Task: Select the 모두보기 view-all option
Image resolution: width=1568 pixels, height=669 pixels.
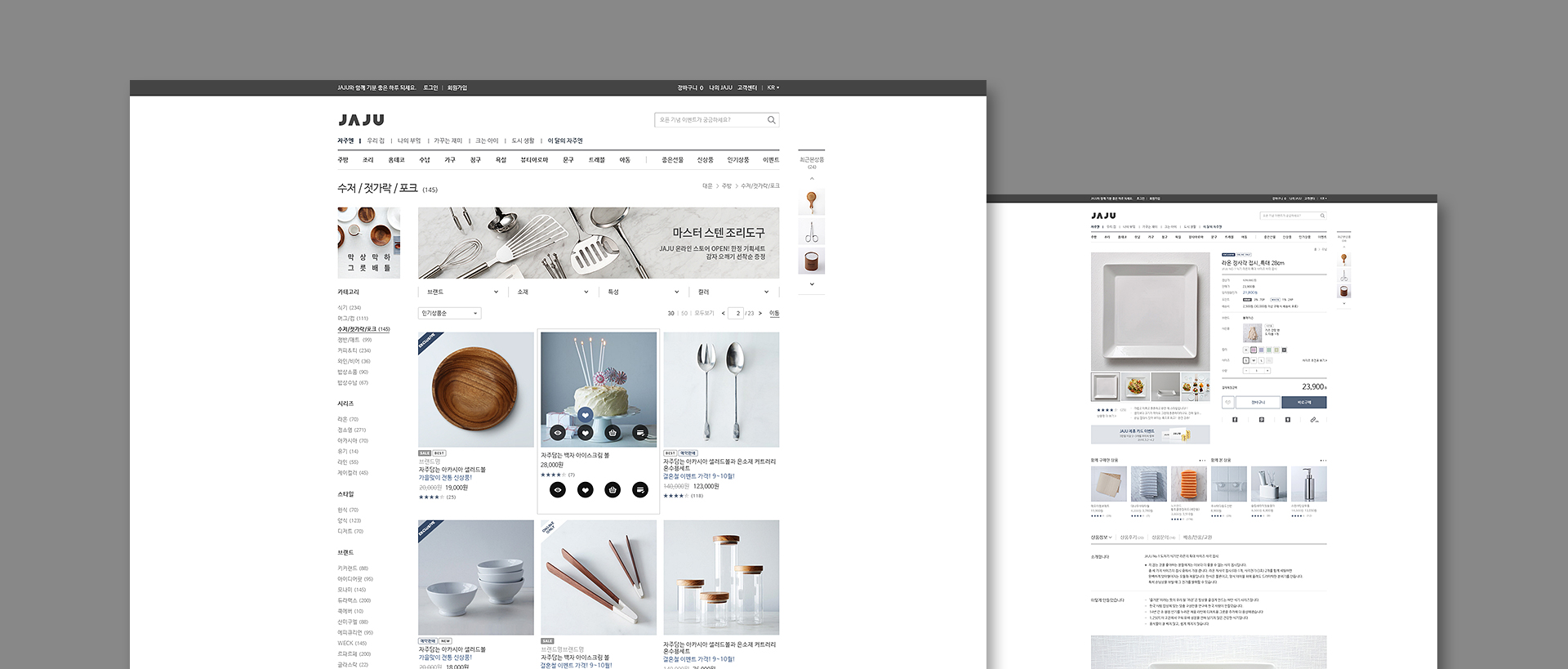Action: (x=704, y=313)
